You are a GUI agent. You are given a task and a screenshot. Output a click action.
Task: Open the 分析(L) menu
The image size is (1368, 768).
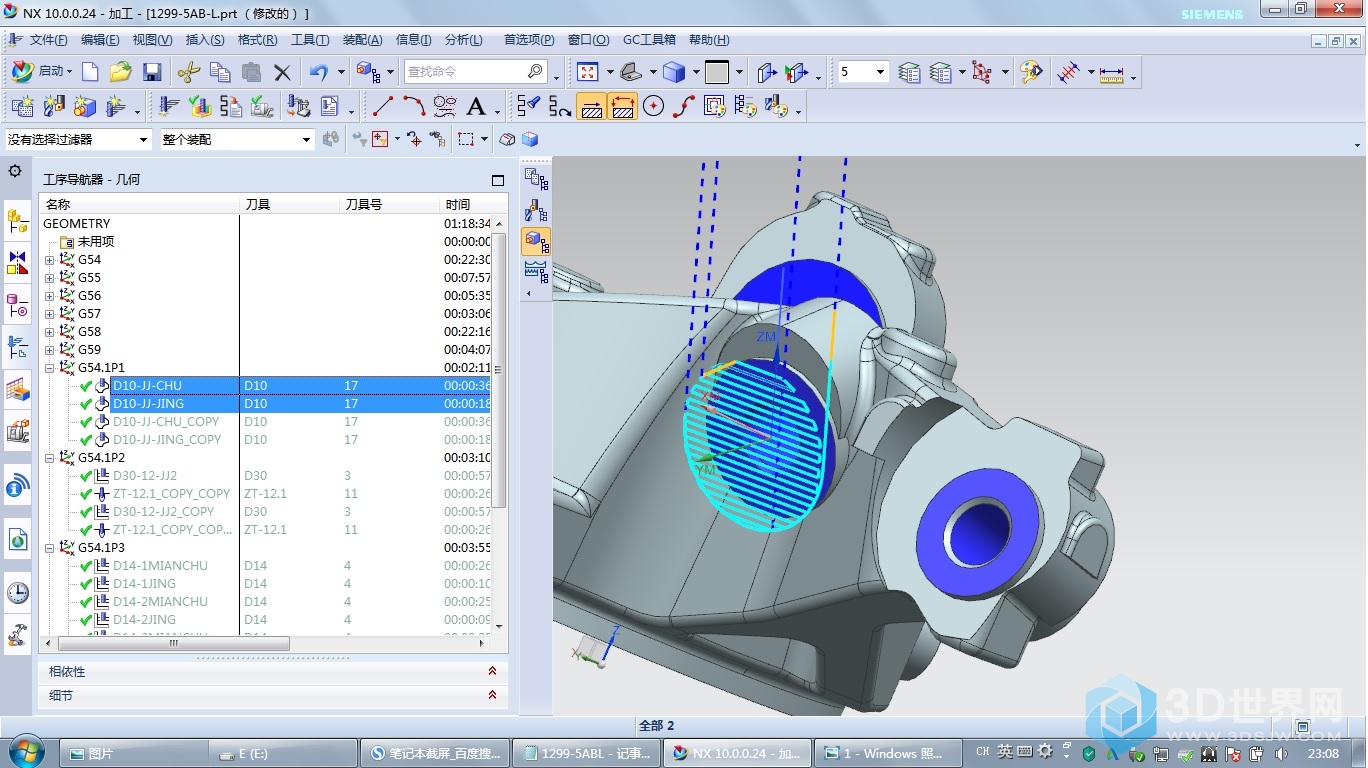[x=464, y=40]
